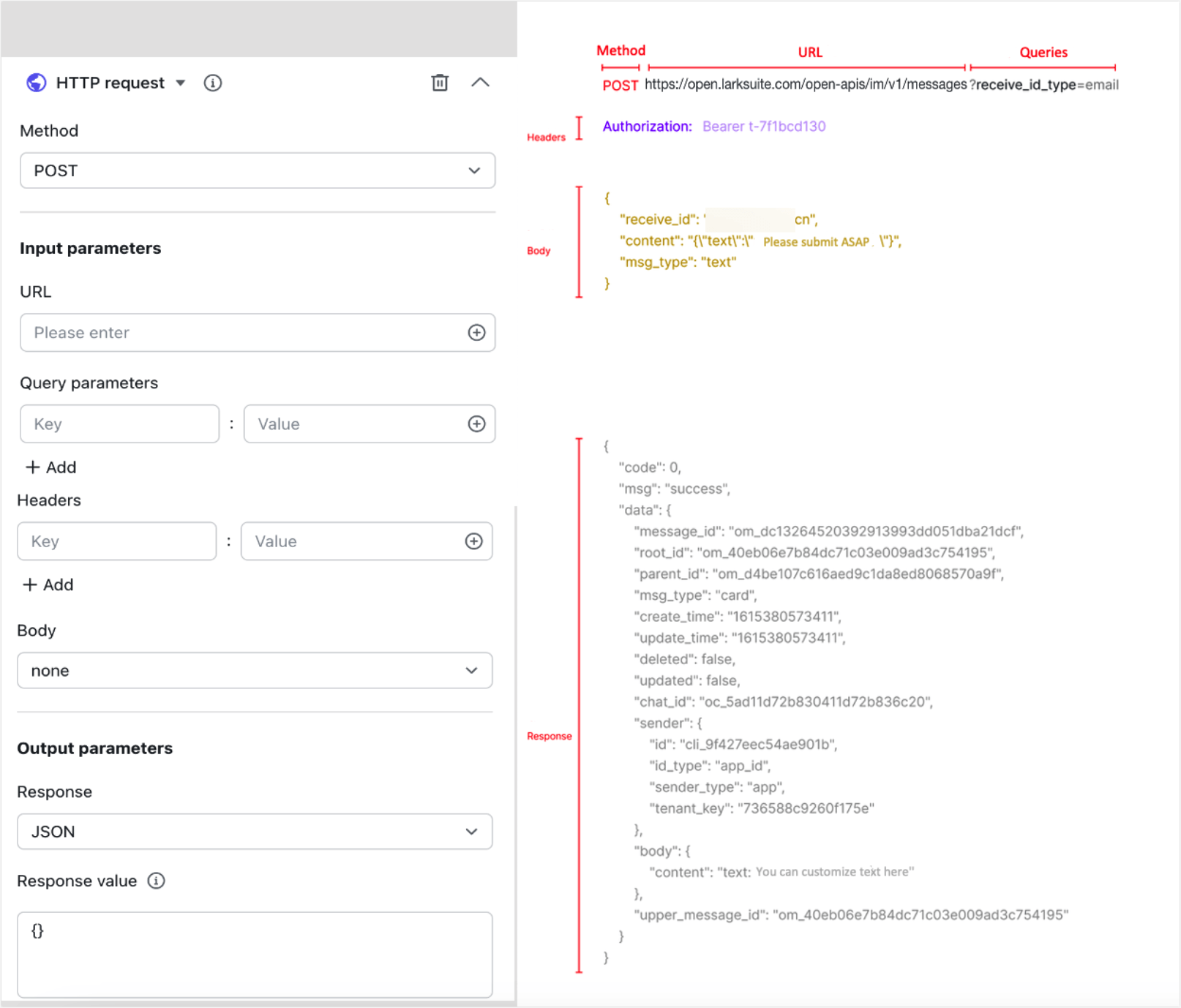
Task: Click the Headers Key field
Action: click(x=116, y=541)
